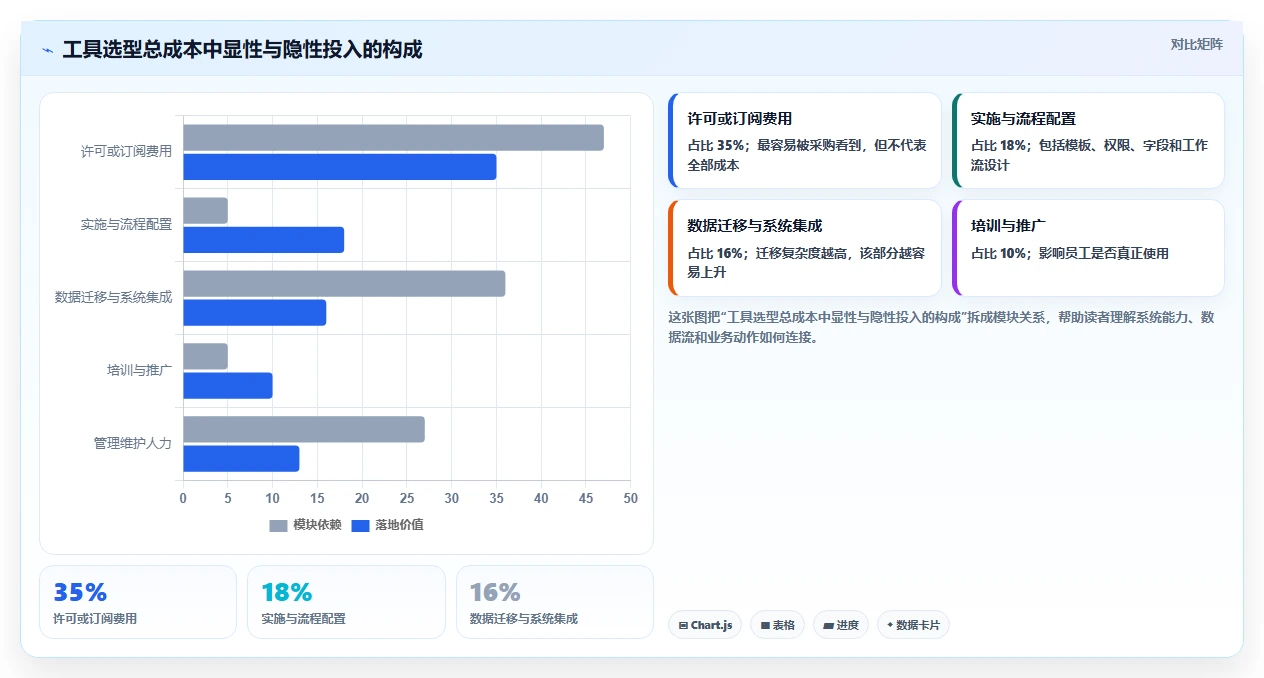Viewport: 1264px width, 678px height.
Task: Click the x-axis tick label 35
Action: coord(496,498)
